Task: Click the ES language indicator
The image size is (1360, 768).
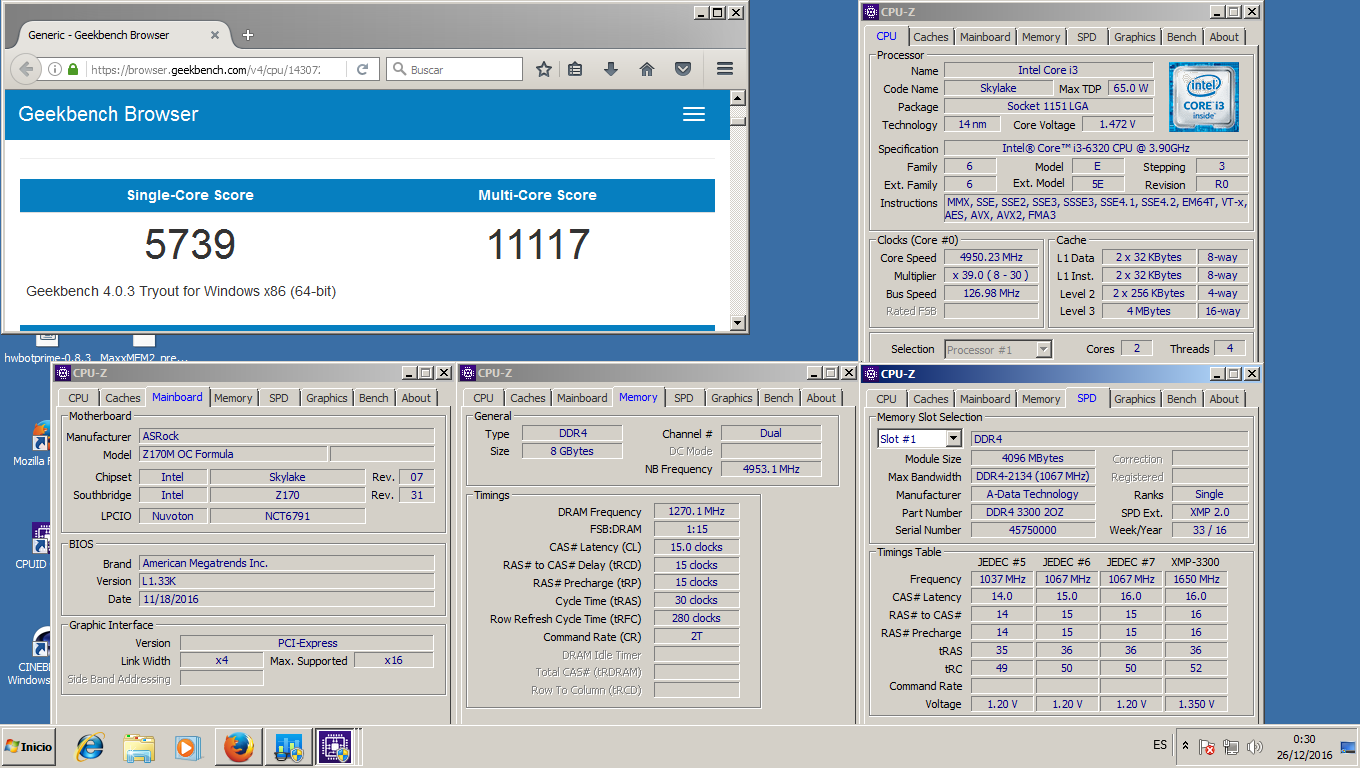Action: click(x=1159, y=745)
